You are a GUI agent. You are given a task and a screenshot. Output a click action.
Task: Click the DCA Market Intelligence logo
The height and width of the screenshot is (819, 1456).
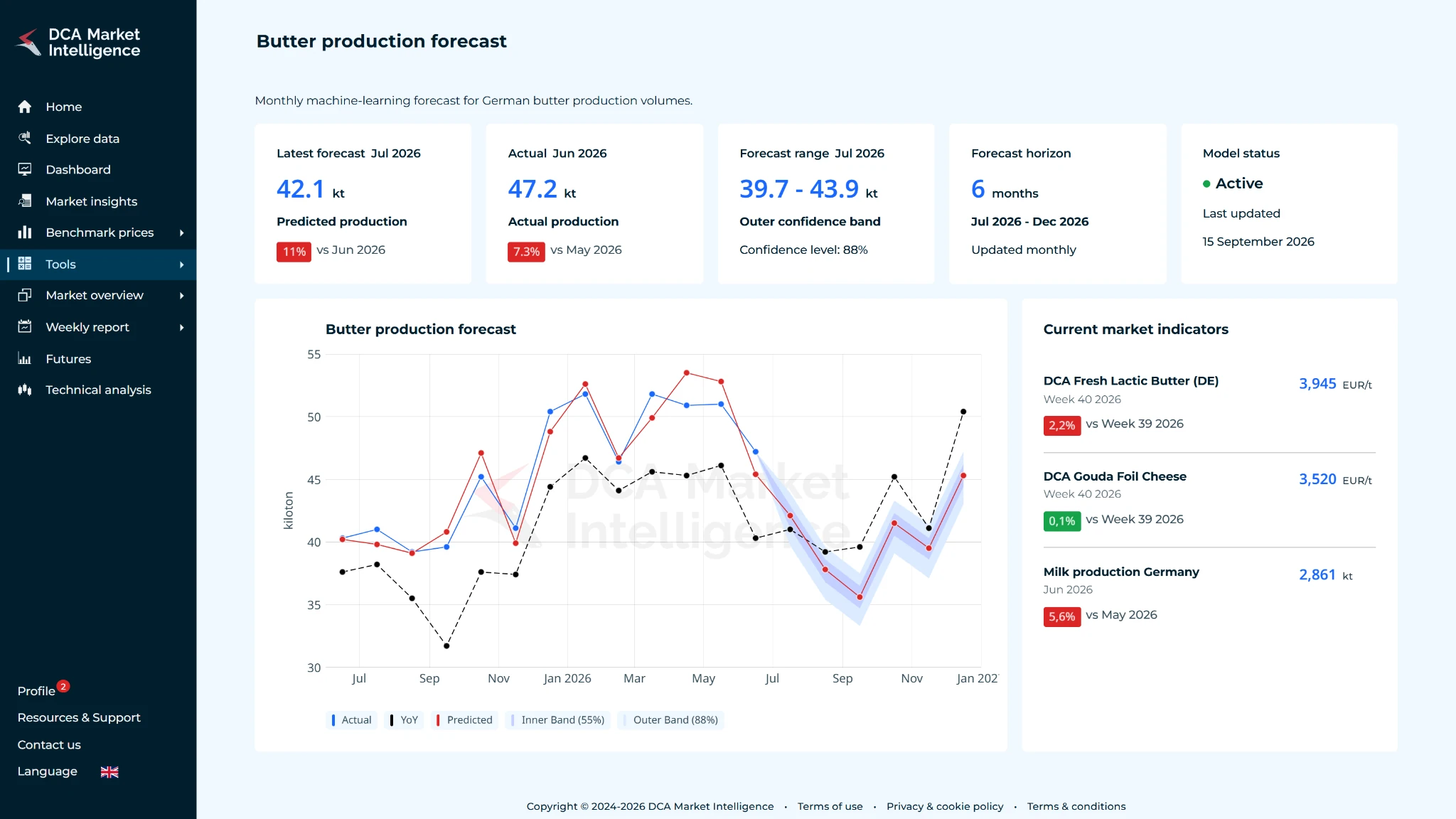[78, 43]
